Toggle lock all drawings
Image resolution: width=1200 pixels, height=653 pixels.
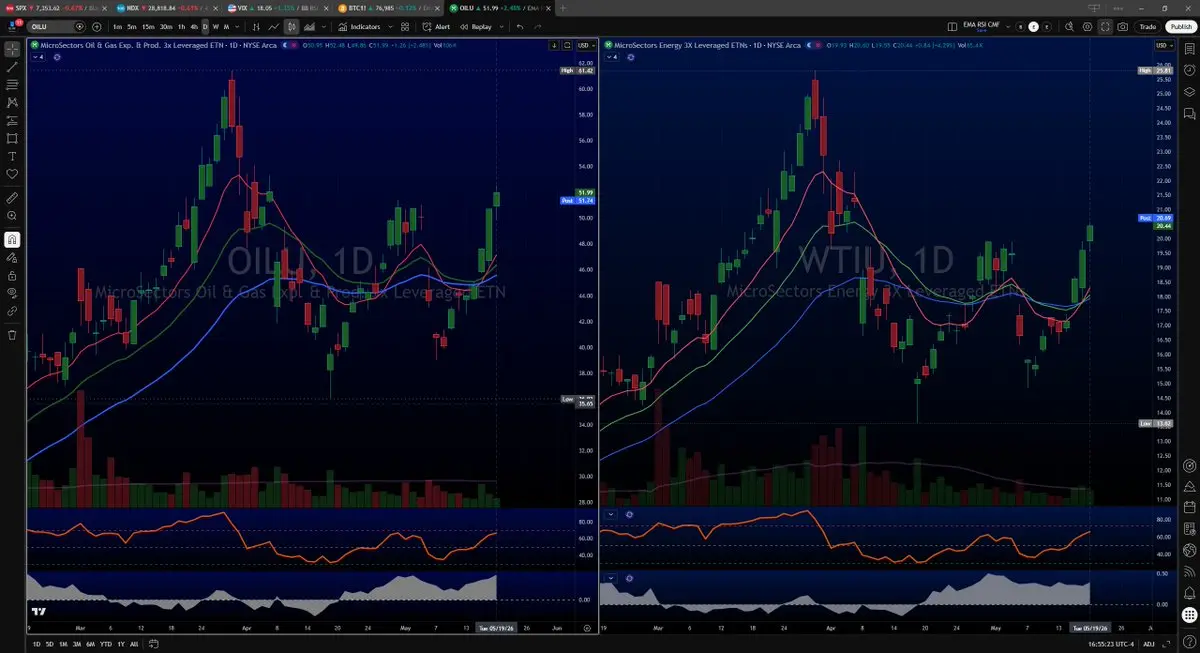tap(12, 275)
